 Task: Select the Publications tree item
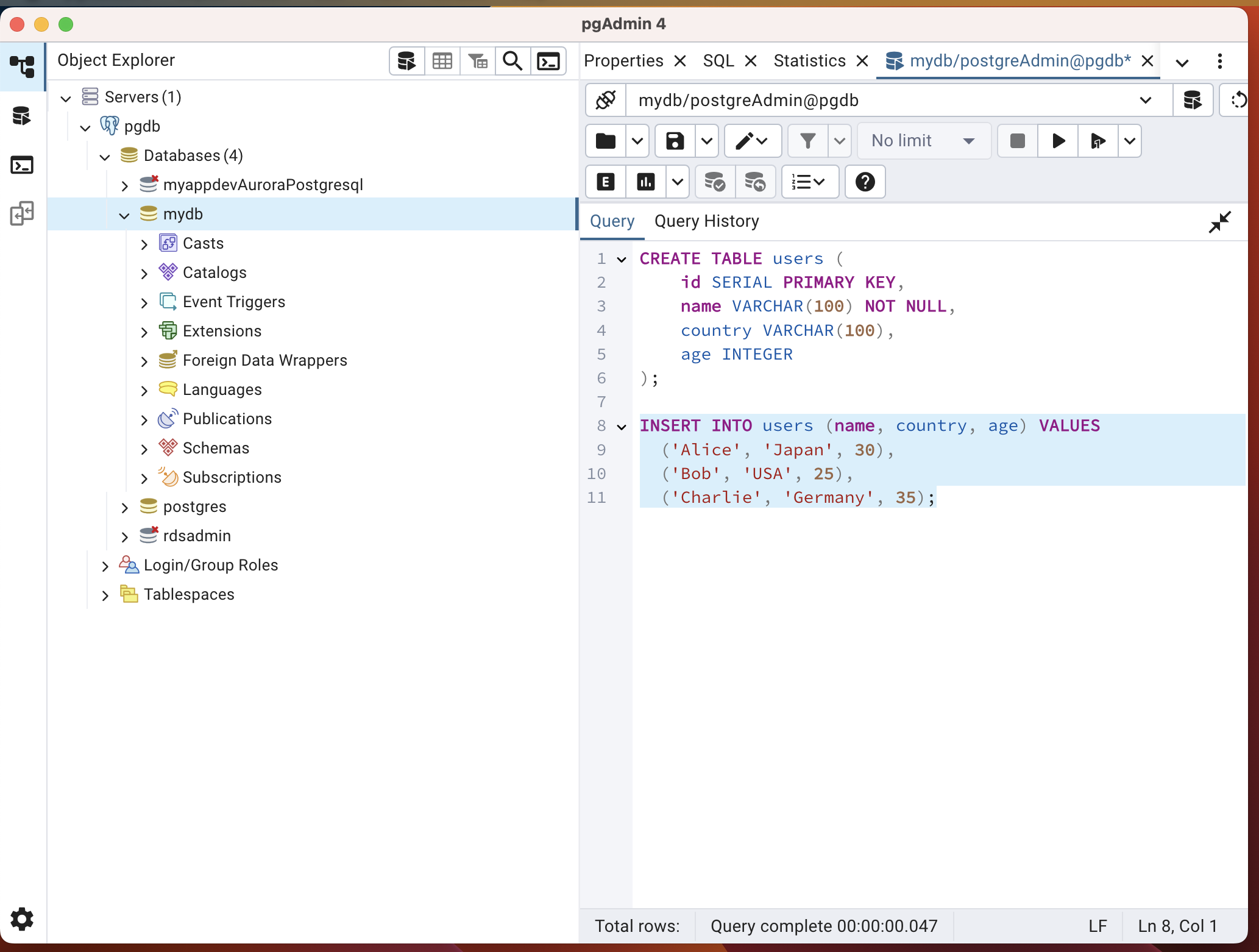[227, 419]
